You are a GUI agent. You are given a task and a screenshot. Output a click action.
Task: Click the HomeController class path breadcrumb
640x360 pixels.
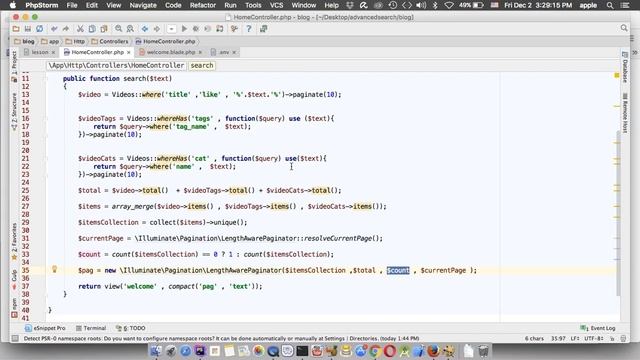point(116,65)
